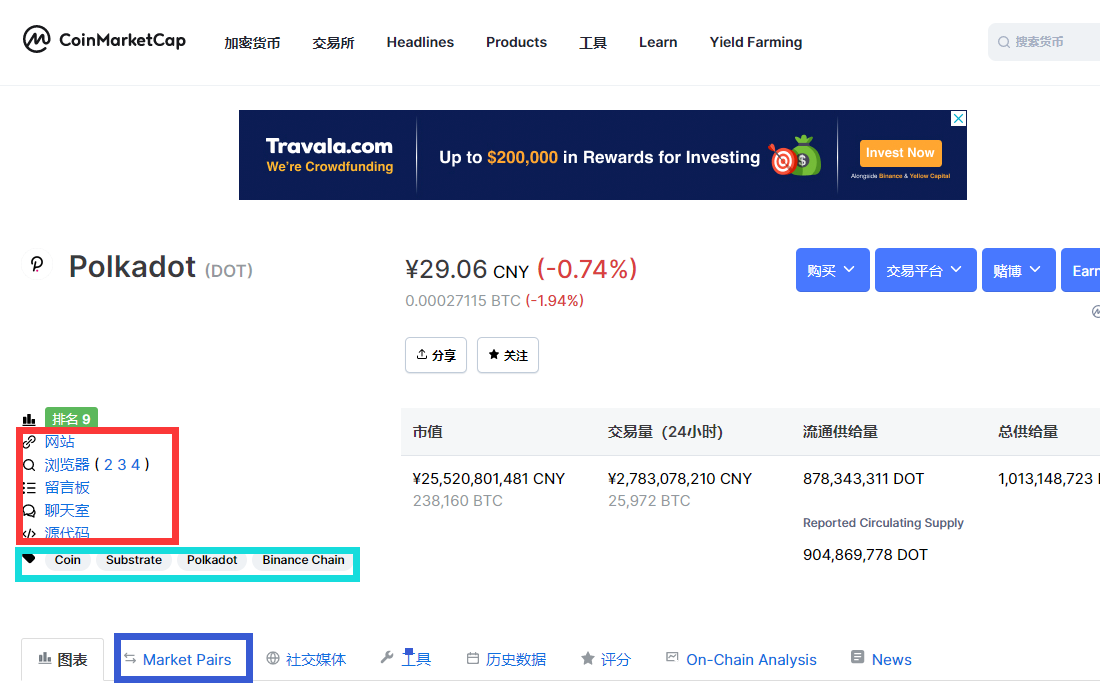Switch to the 历史数据 tab
The width and height of the screenshot is (1100, 698).
pyautogui.click(x=507, y=659)
